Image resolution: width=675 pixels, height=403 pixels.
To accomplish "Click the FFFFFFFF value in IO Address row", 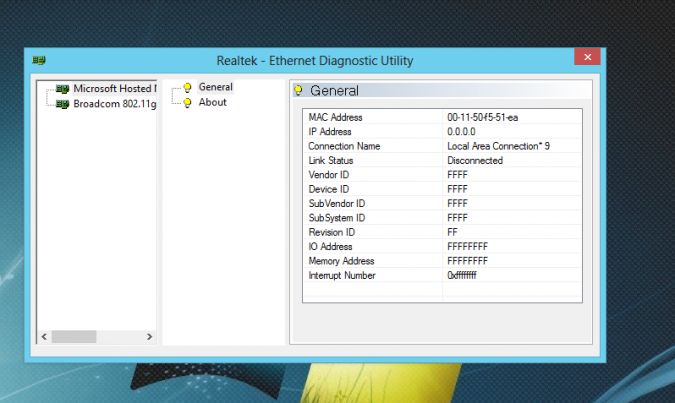I will 468,247.
